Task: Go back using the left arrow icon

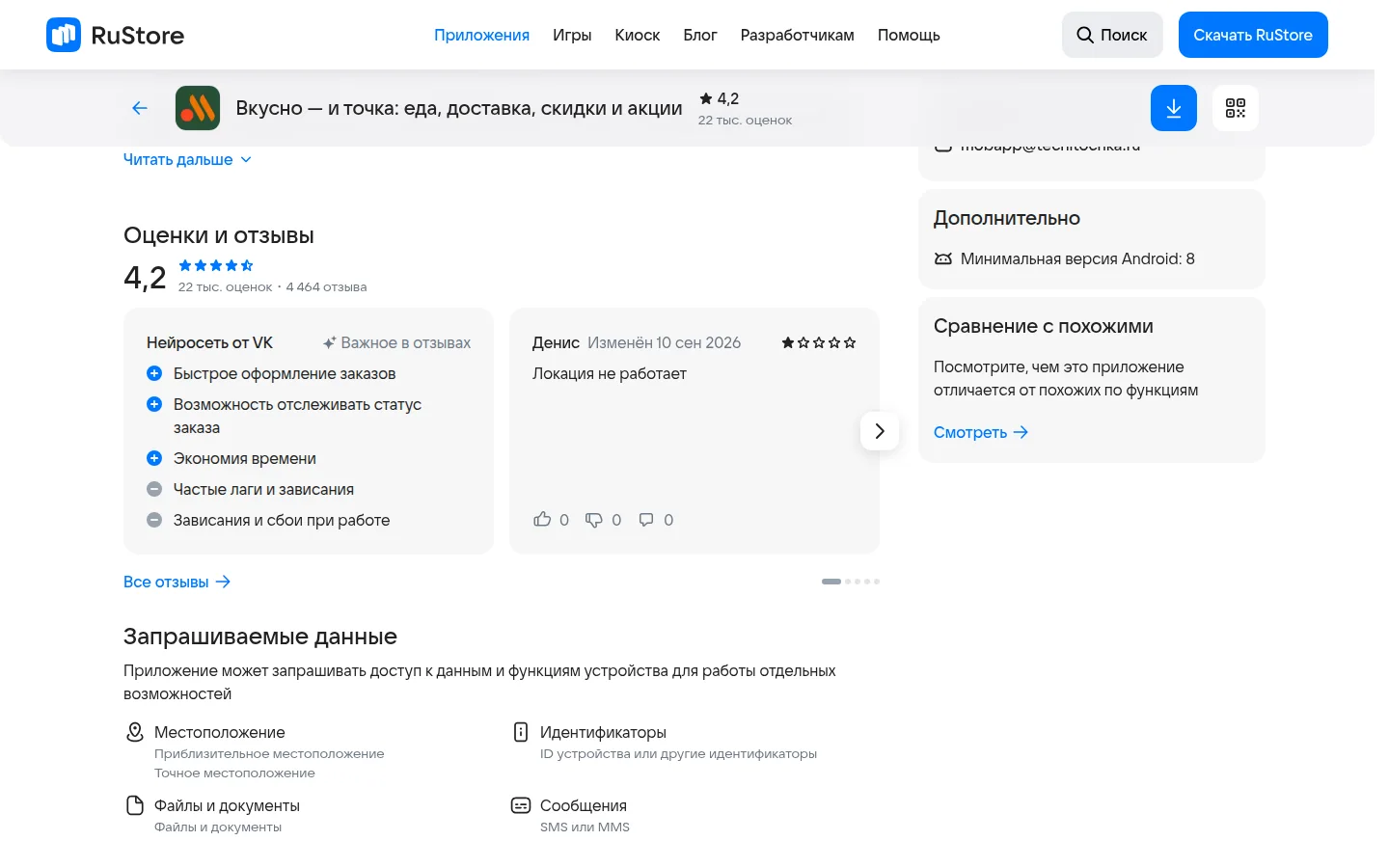Action: (140, 108)
